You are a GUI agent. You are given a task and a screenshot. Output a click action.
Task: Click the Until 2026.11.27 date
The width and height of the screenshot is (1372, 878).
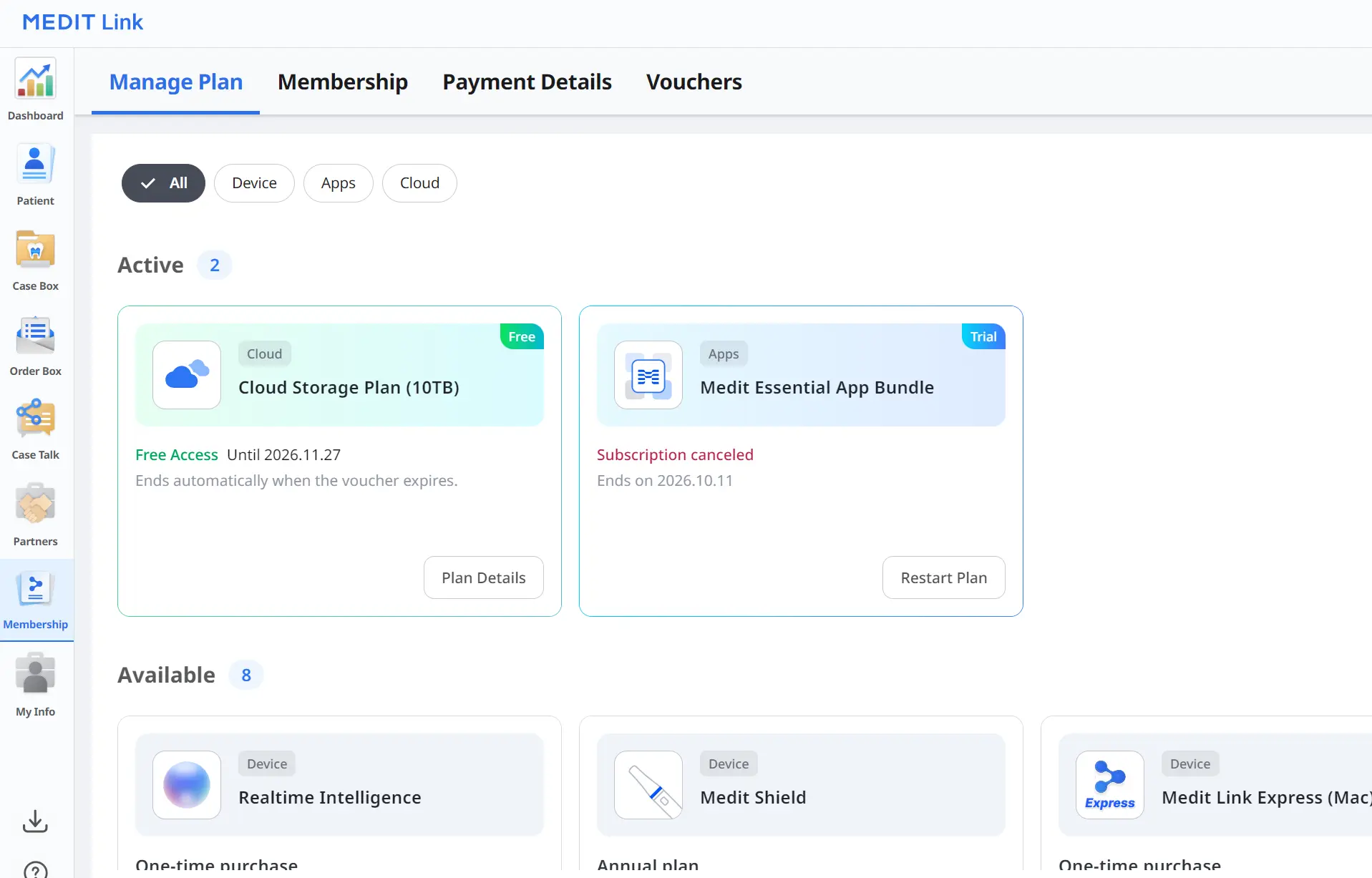[284, 455]
